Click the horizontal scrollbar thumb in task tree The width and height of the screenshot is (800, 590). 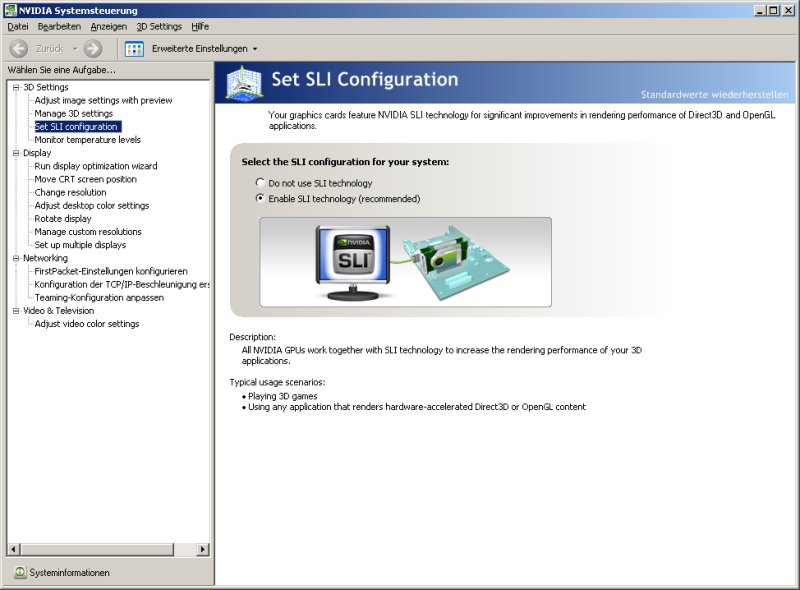97,550
